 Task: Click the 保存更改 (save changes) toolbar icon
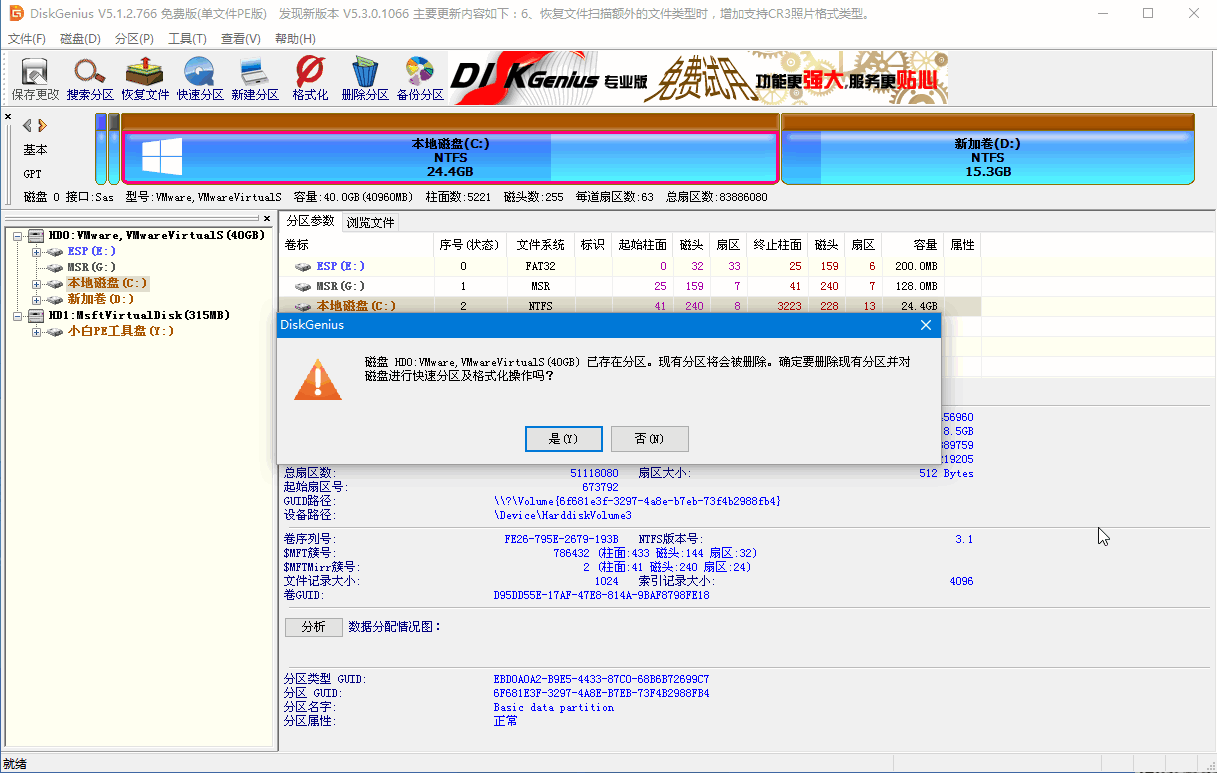click(33, 78)
